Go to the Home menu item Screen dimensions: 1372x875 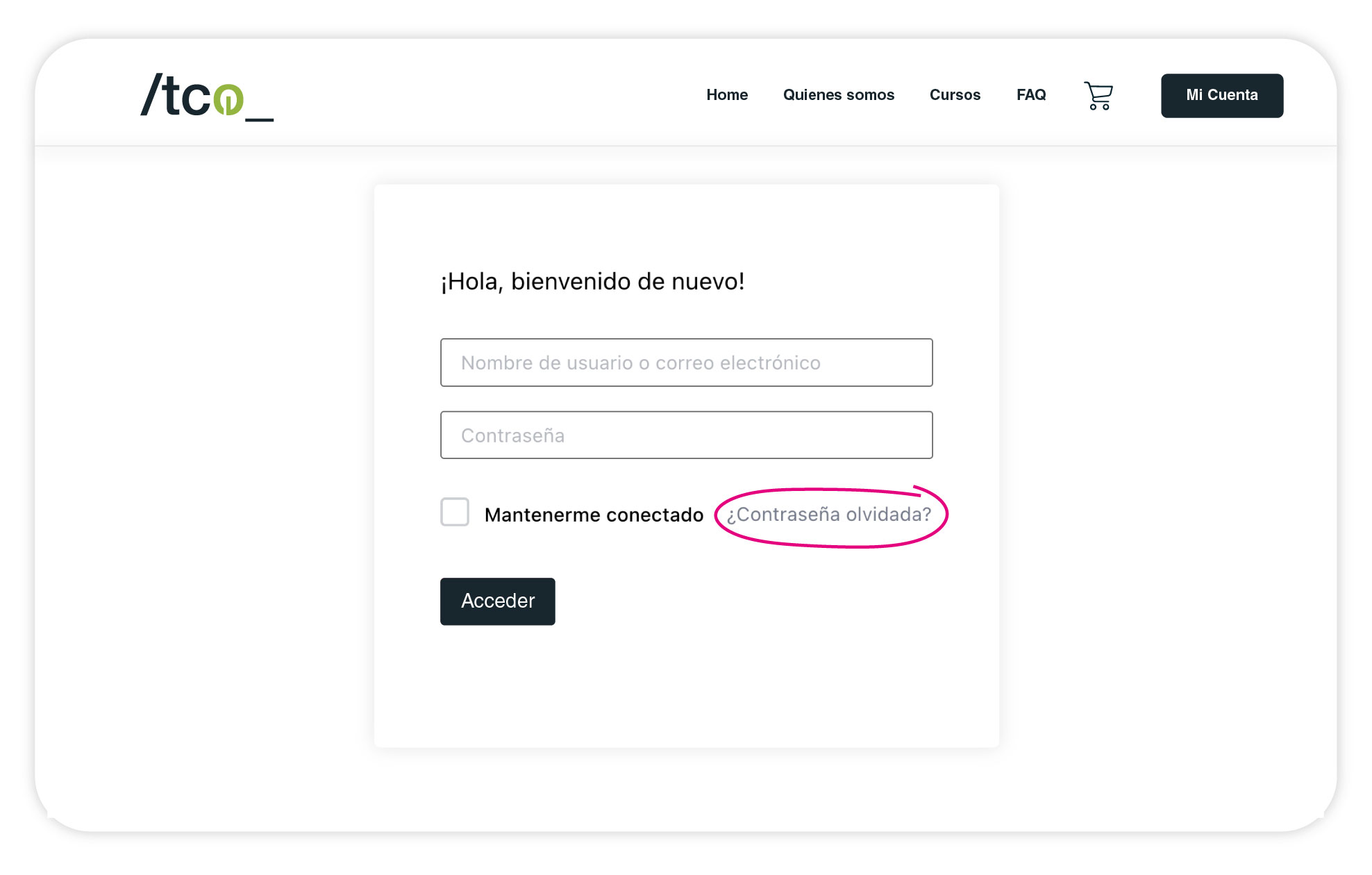coord(727,95)
